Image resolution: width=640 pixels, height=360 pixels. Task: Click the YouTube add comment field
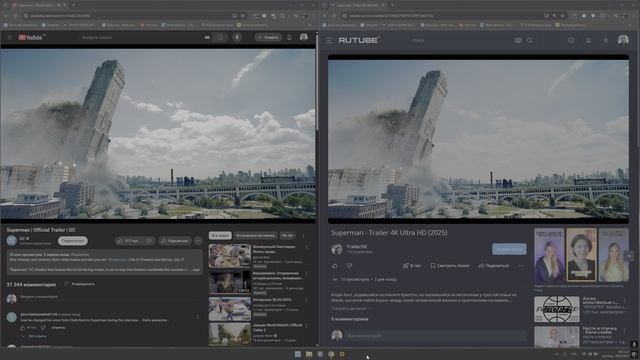click(x=110, y=297)
